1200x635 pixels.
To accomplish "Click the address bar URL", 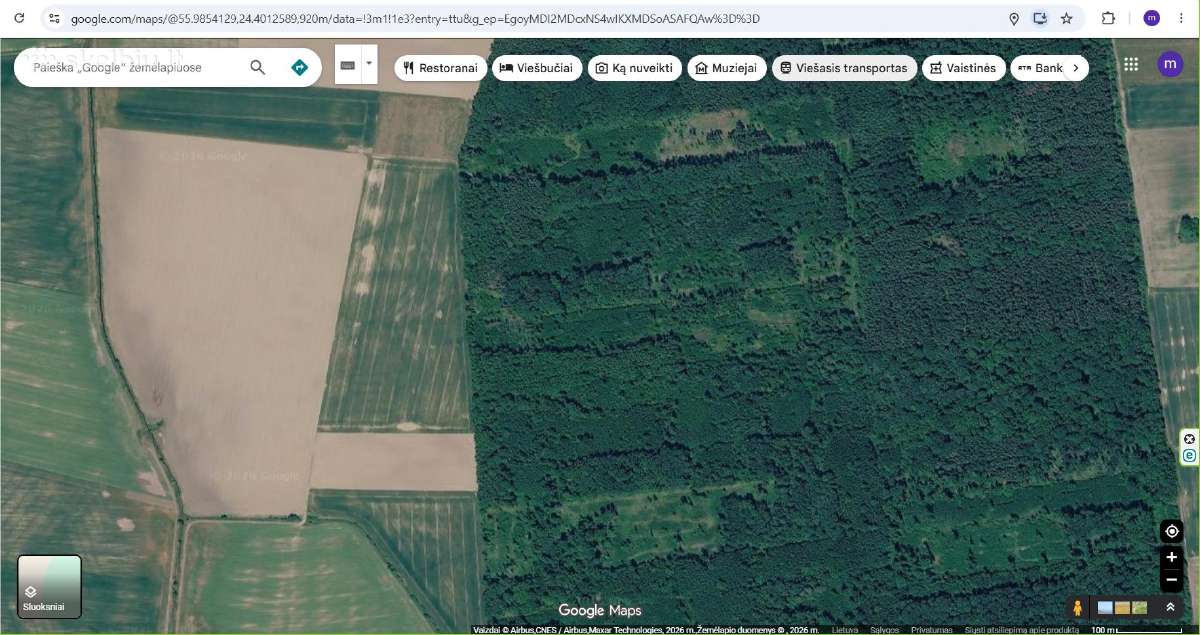I will pos(415,18).
